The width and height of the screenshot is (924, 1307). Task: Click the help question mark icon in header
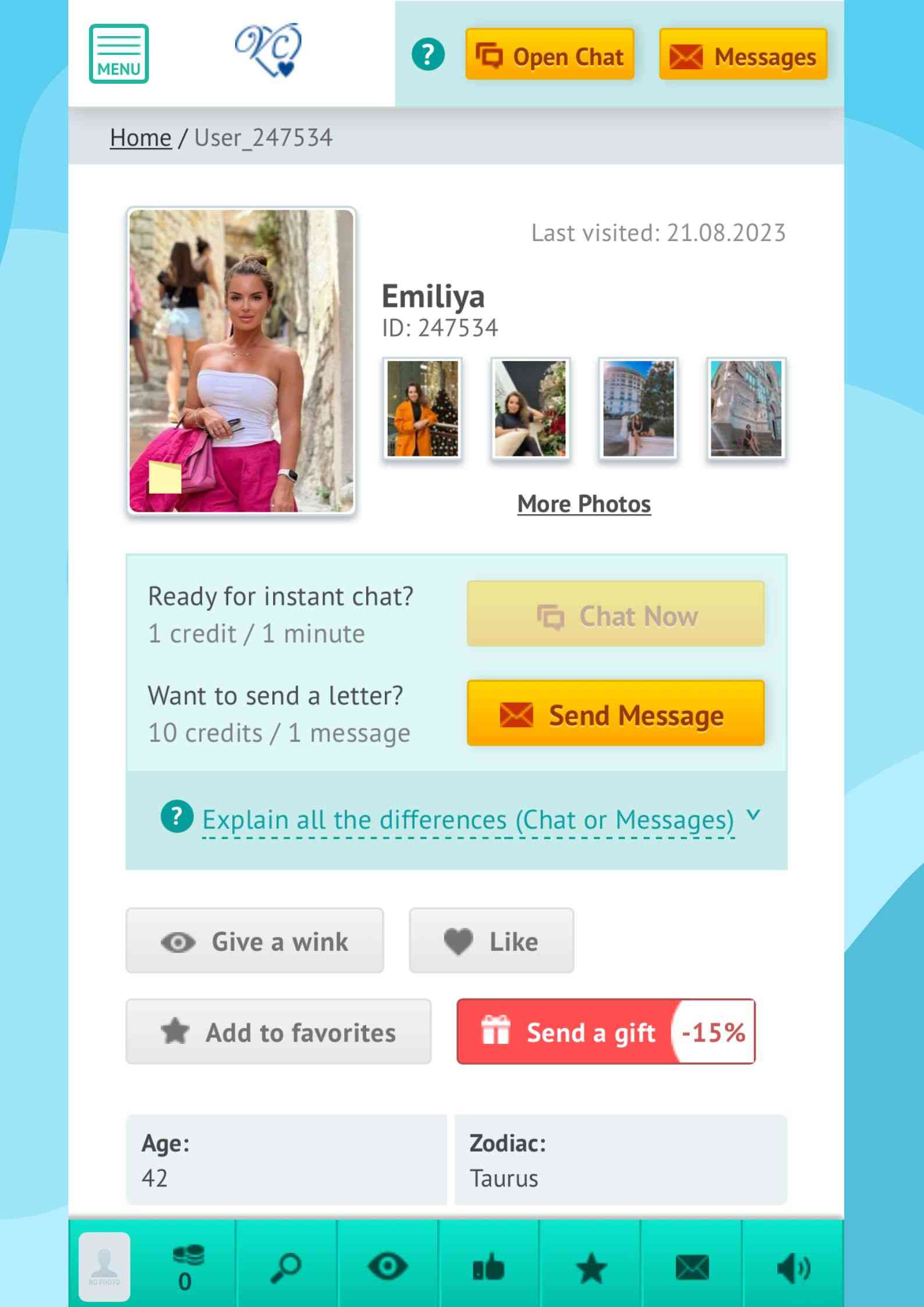coord(428,55)
